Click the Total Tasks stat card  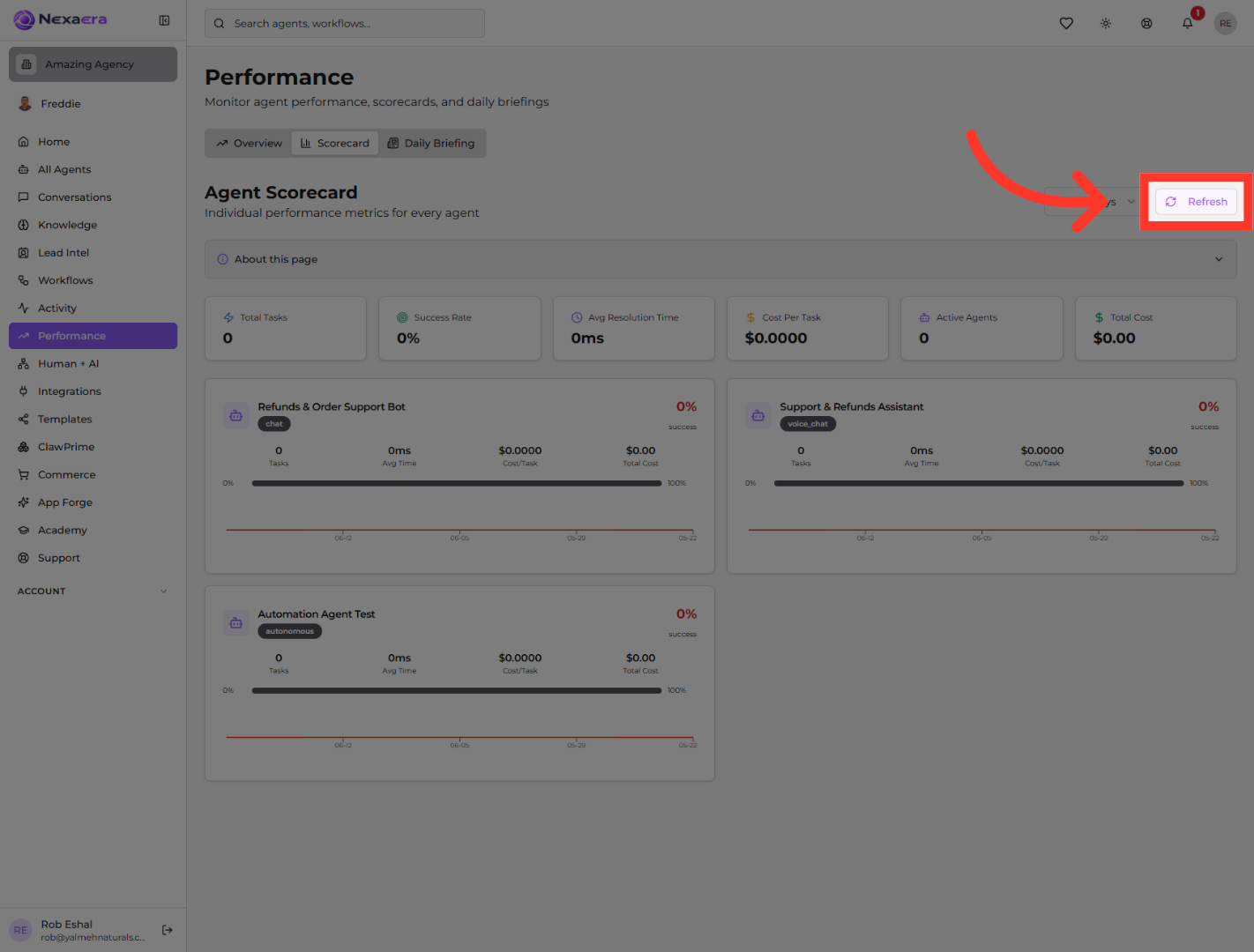coord(286,329)
